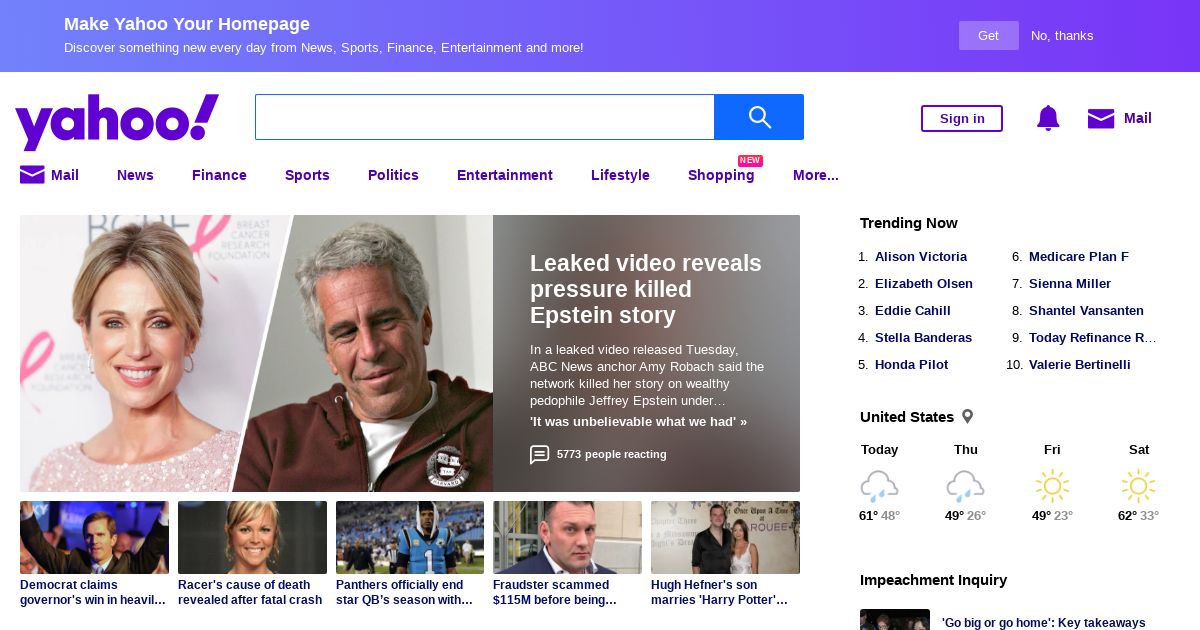
Task: Select trending topic Sienna Miller
Action: pyautogui.click(x=1070, y=284)
